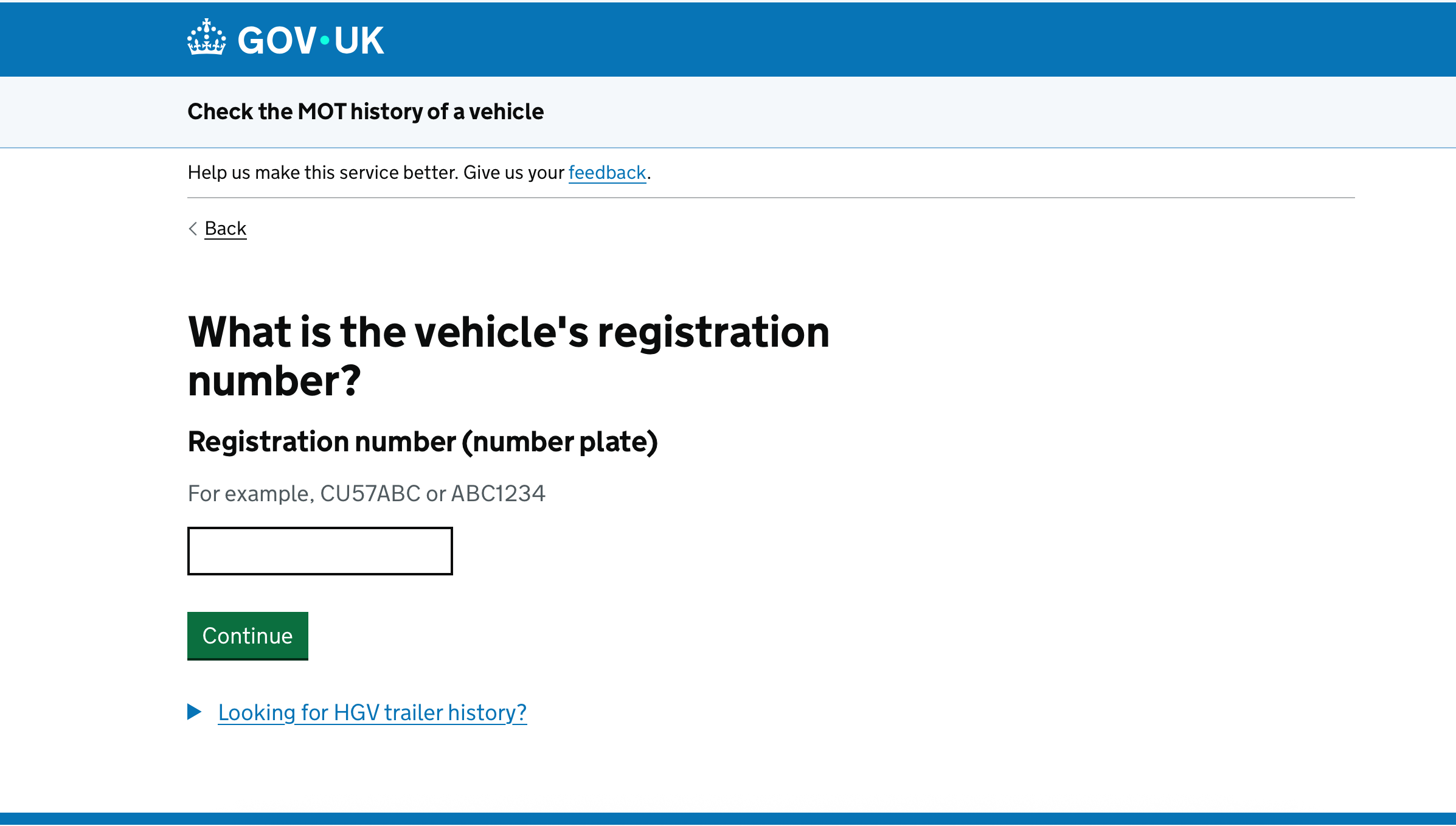Screen dimensions: 1456x826
Task: Click the example plate 'ABC1234' text
Action: [x=498, y=493]
